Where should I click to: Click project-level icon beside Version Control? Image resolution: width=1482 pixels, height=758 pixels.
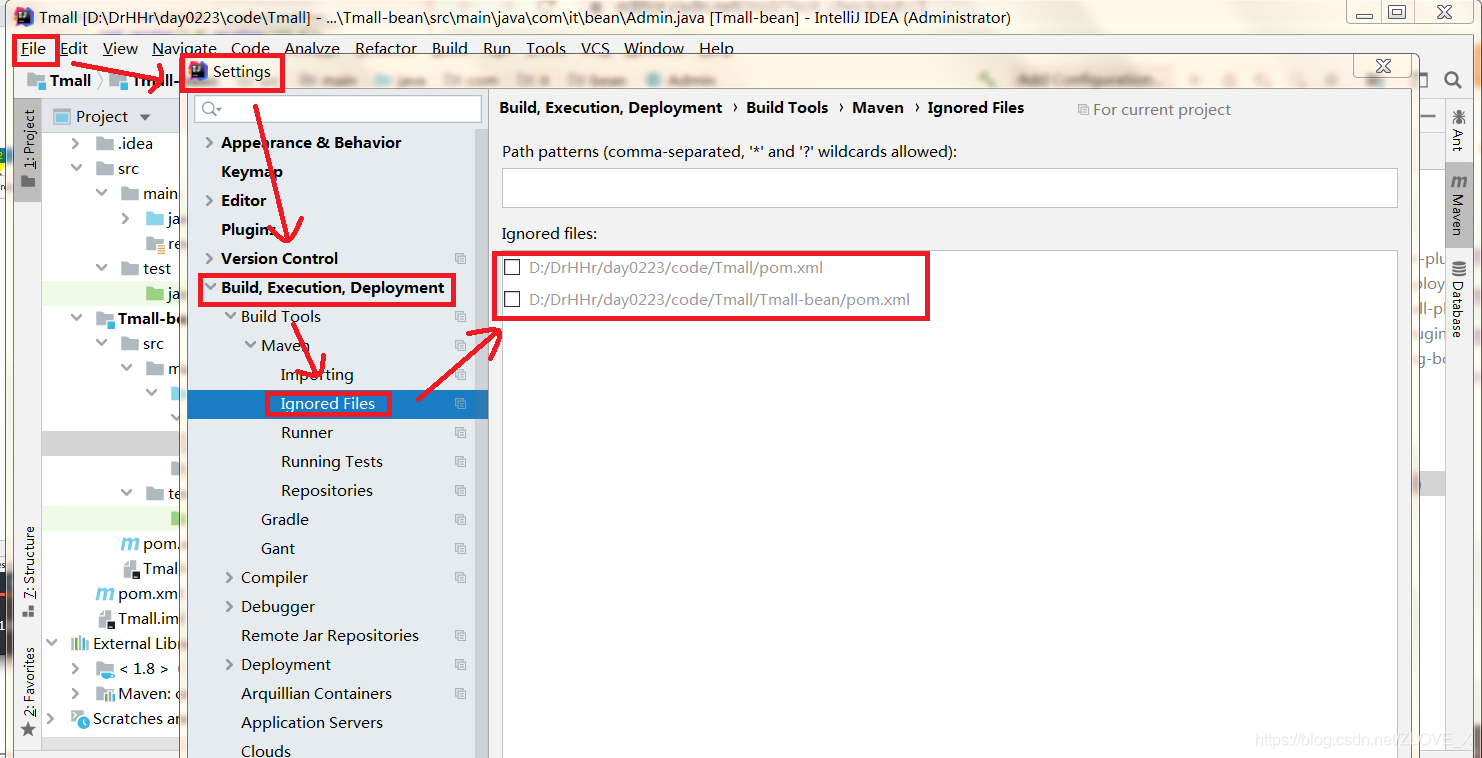(x=460, y=259)
